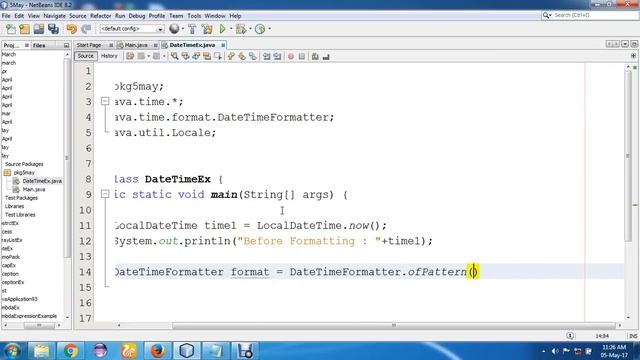This screenshot has height=360, width=640.
Task: Click the Source view button
Action: pos(85,56)
